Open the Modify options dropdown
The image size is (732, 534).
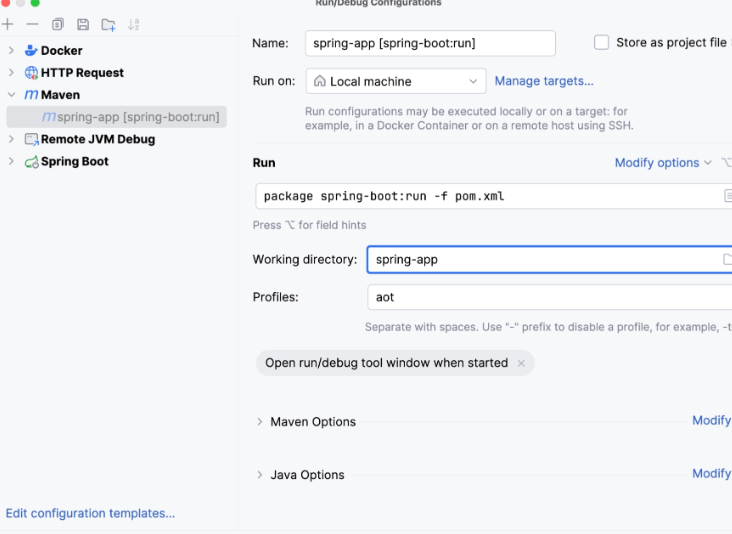click(x=663, y=163)
